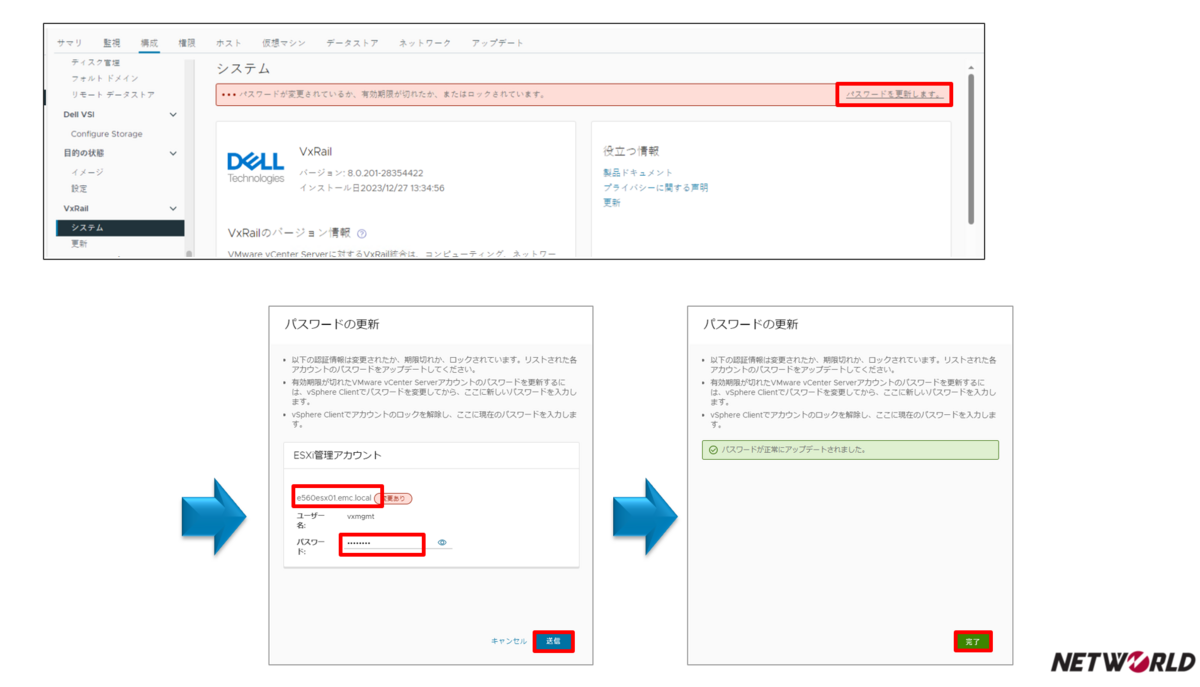Open the 製品ドキュメント link
The width and height of the screenshot is (1200, 687).
click(638, 173)
